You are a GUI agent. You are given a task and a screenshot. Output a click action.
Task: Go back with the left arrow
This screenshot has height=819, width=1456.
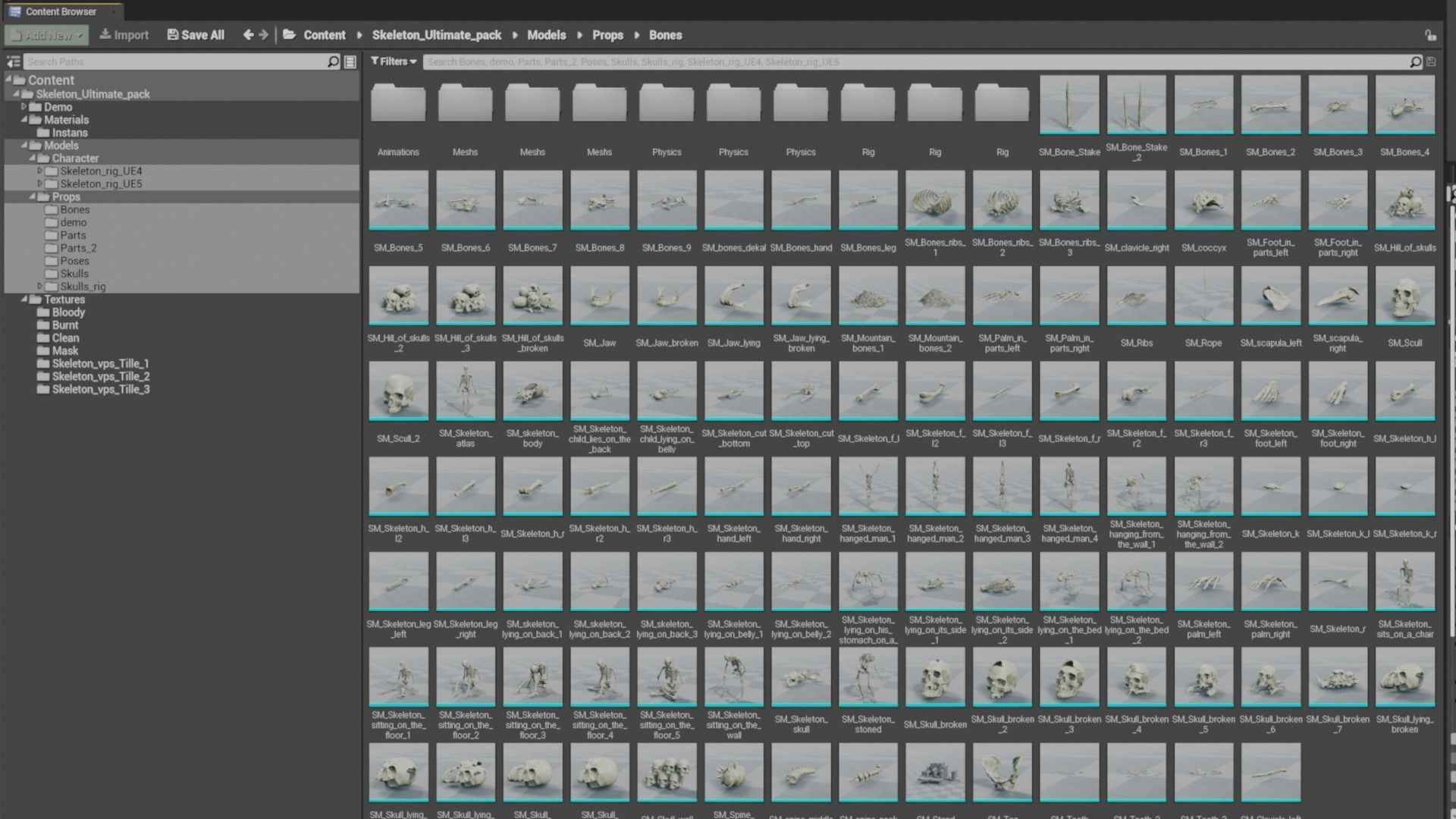(248, 35)
